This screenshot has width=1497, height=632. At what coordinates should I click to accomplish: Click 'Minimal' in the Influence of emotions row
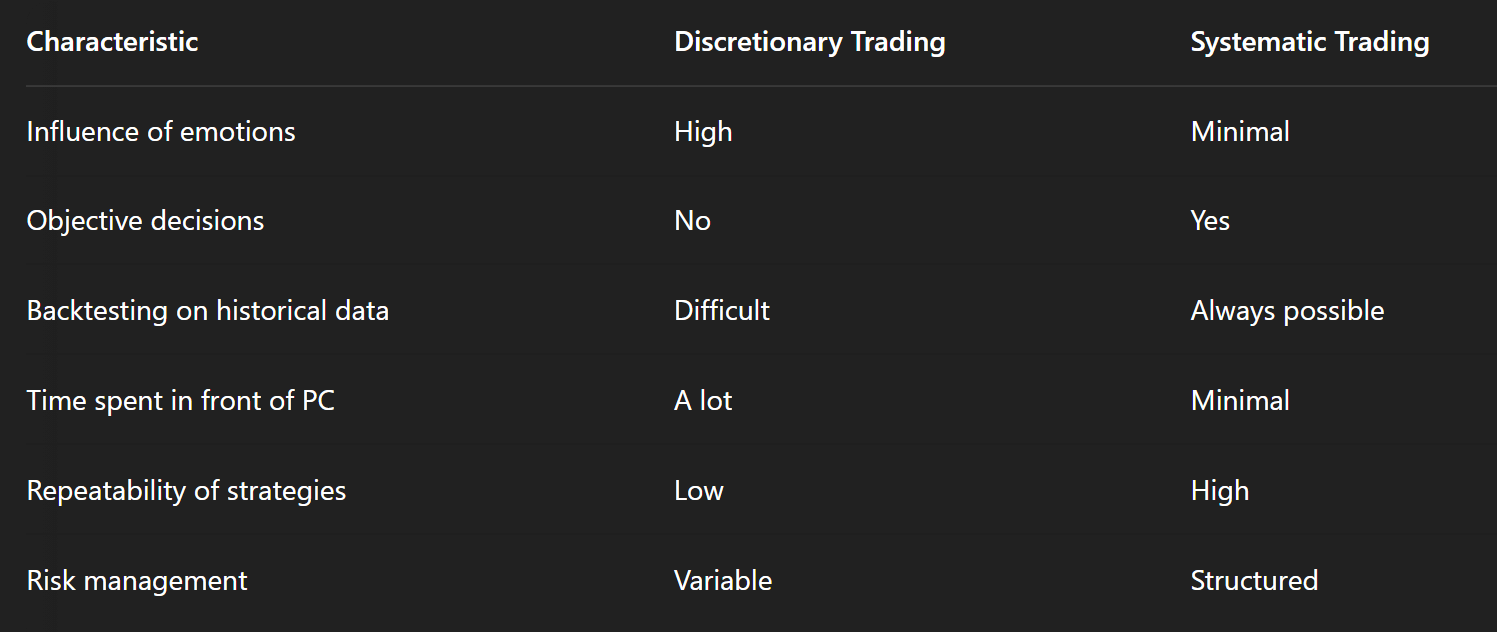click(1240, 132)
